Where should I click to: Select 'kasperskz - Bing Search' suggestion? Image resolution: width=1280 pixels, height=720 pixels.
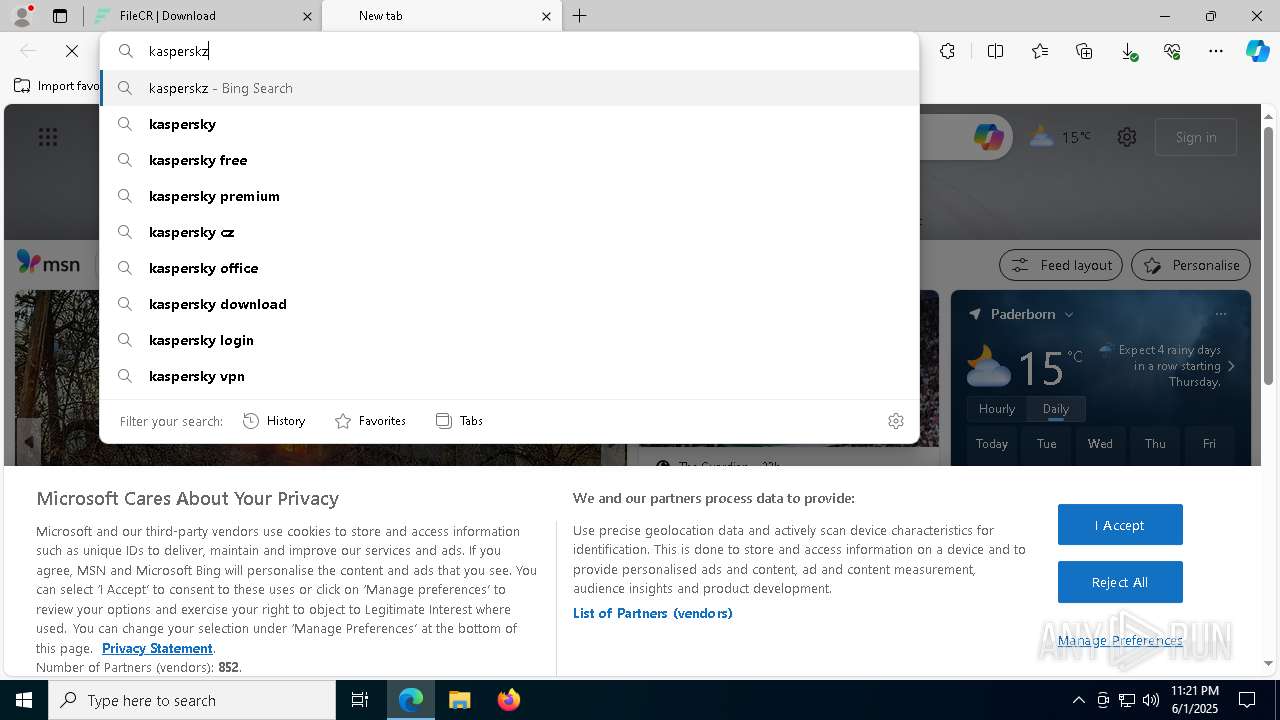click(510, 88)
